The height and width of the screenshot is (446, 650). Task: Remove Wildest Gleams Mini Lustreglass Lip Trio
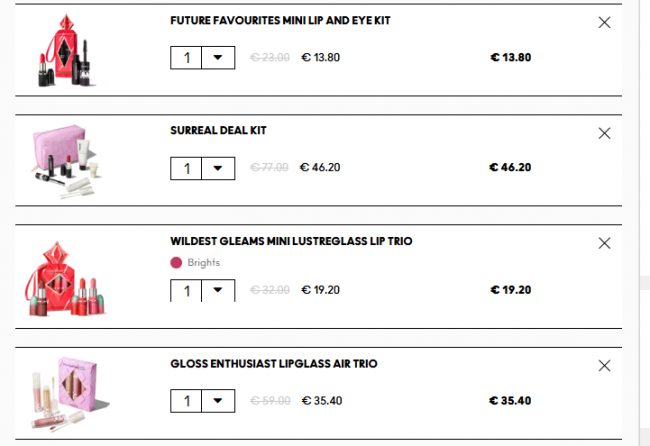point(604,243)
